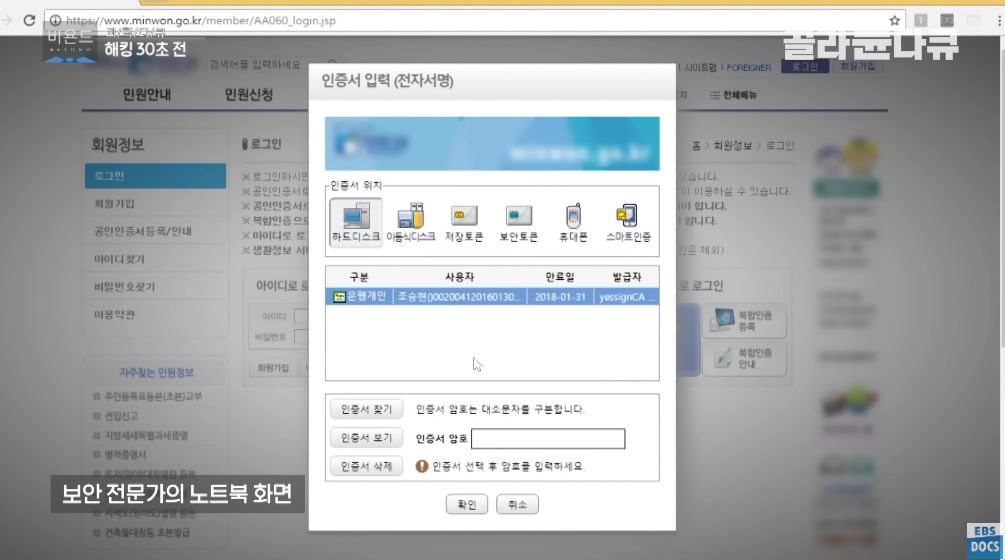The image size is (1005, 560).
Task: Click the 은행개인 certificate row icon
Action: (339, 297)
